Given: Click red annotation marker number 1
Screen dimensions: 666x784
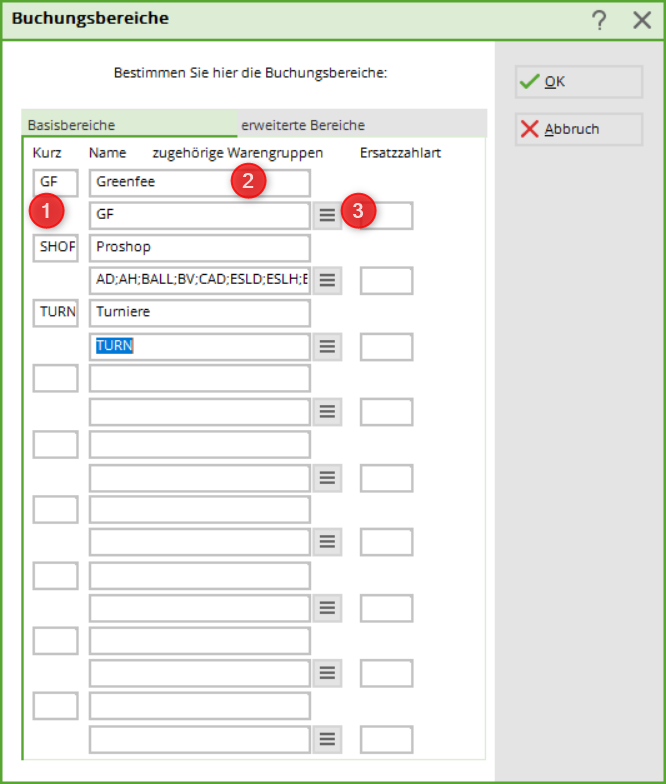Looking at the screenshot, I should pyautogui.click(x=46, y=211).
